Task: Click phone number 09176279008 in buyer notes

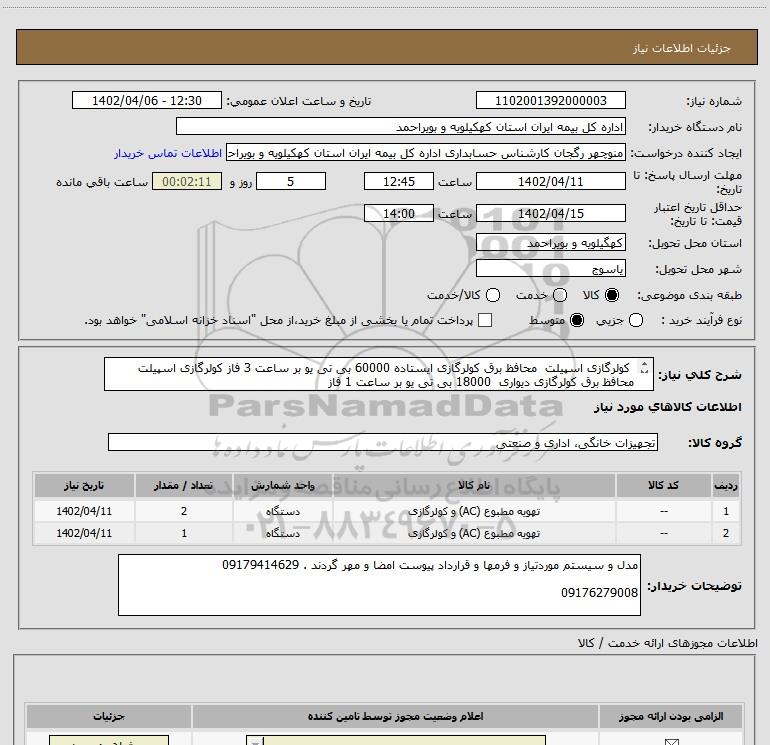Action: pyautogui.click(x=600, y=593)
